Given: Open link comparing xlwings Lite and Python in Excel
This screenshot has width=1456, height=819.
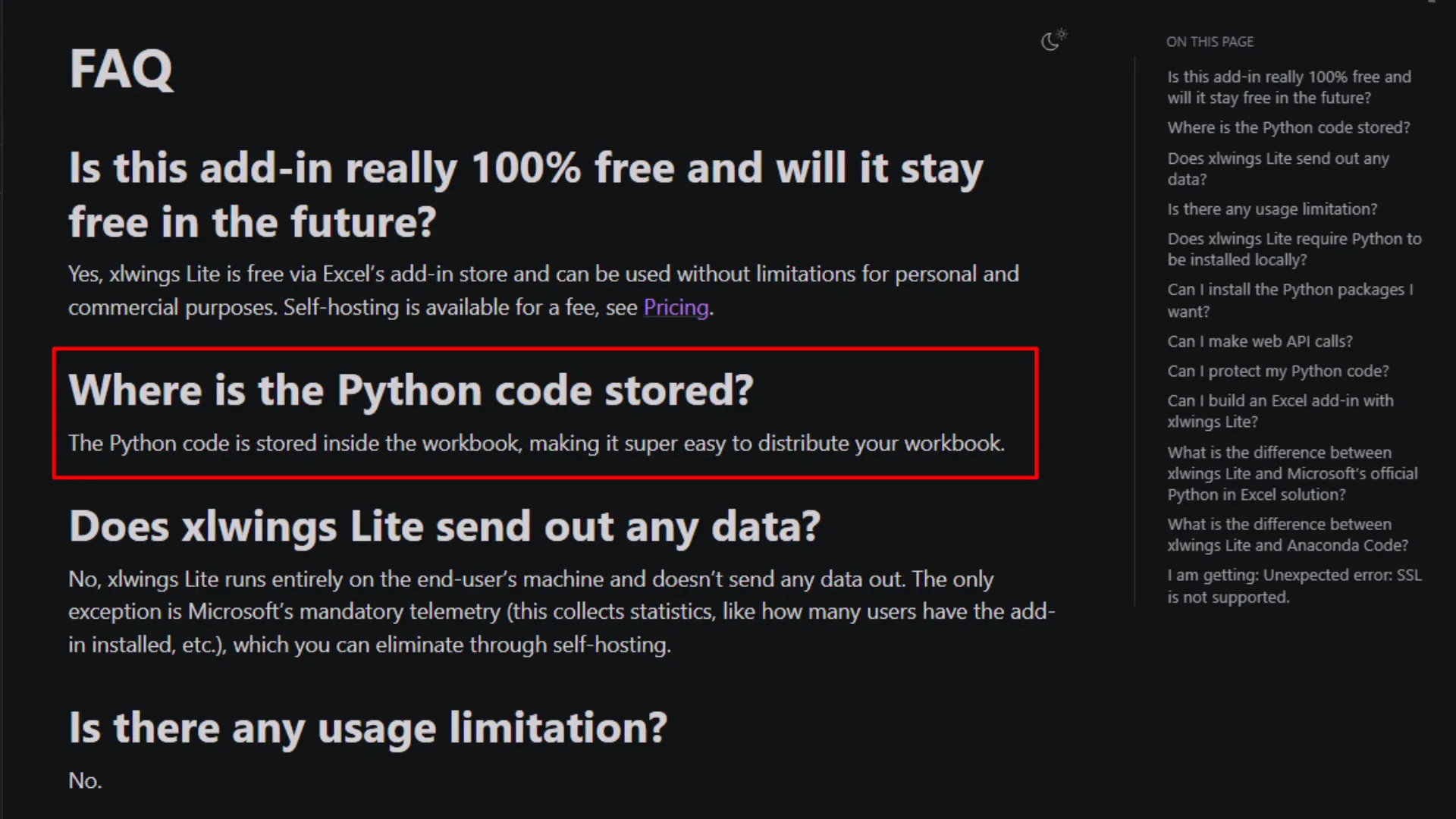Looking at the screenshot, I should [x=1291, y=473].
